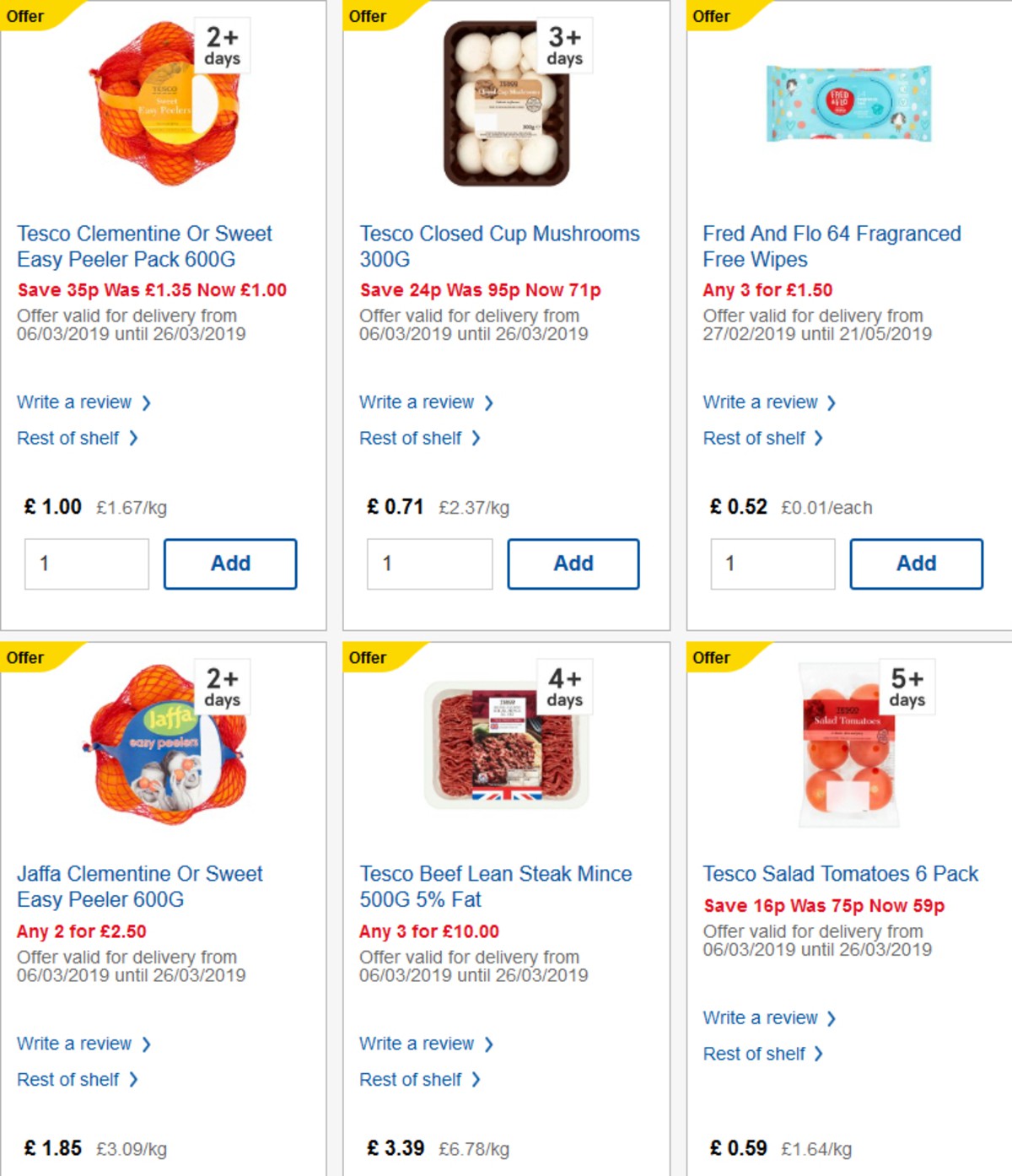Add Tesco Closed Cup Mushrooms to basket

click(x=573, y=564)
